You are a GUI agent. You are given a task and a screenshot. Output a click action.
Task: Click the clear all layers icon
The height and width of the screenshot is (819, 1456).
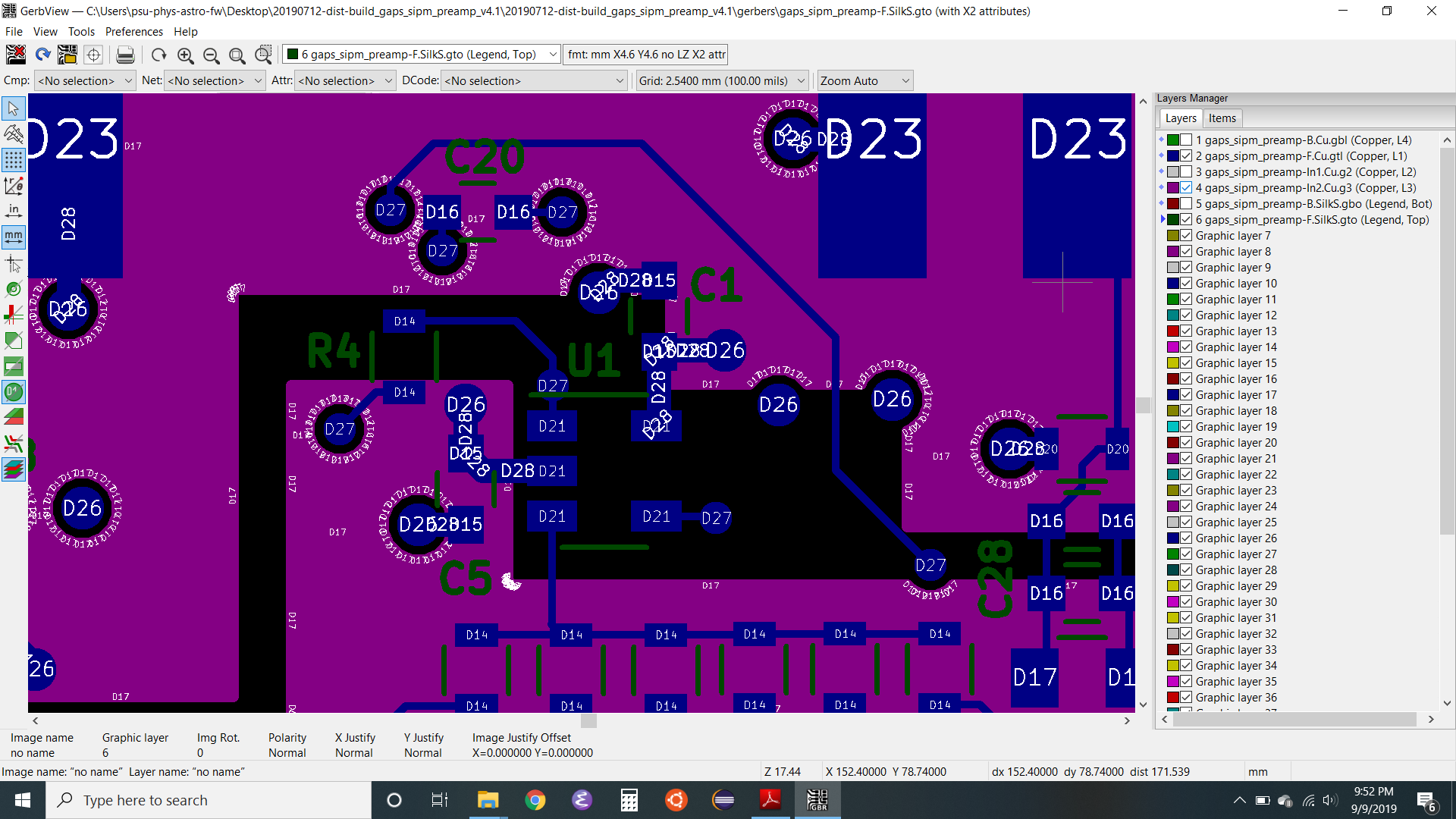point(16,55)
